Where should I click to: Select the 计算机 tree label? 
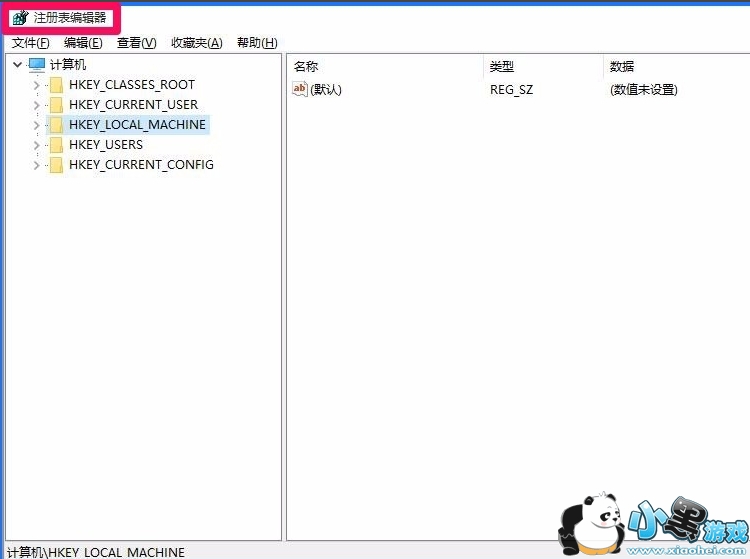coord(68,65)
